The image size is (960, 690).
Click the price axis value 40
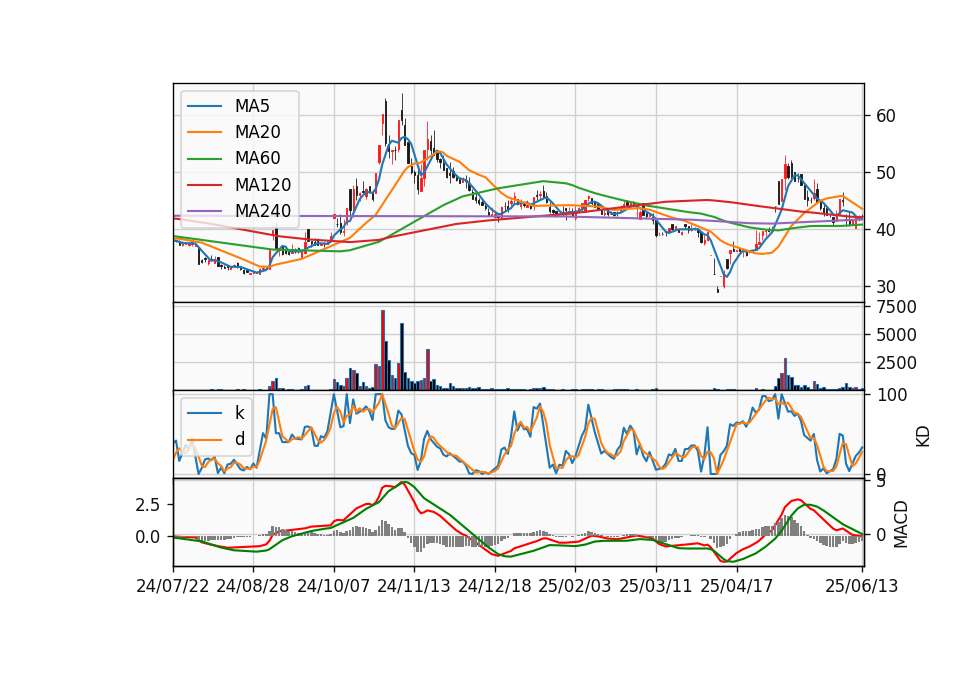885,230
